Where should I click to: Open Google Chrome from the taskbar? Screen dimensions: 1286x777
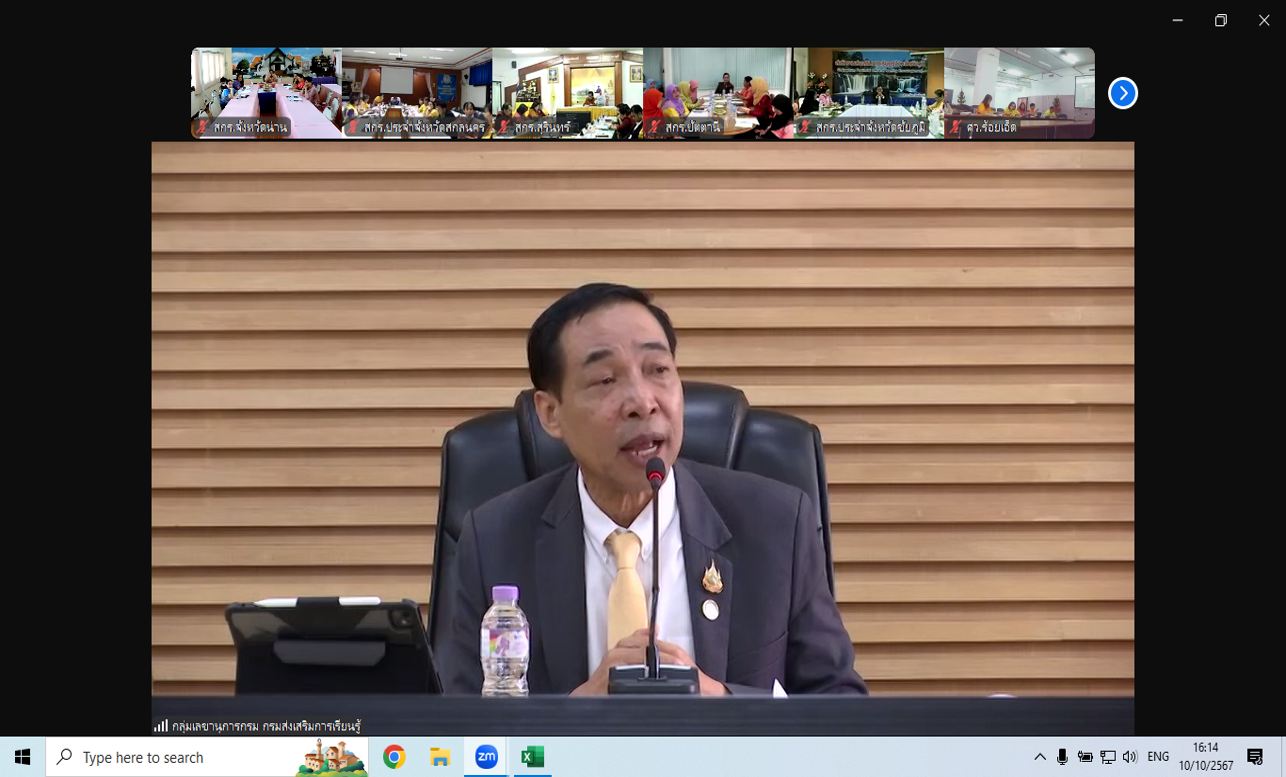coord(394,757)
